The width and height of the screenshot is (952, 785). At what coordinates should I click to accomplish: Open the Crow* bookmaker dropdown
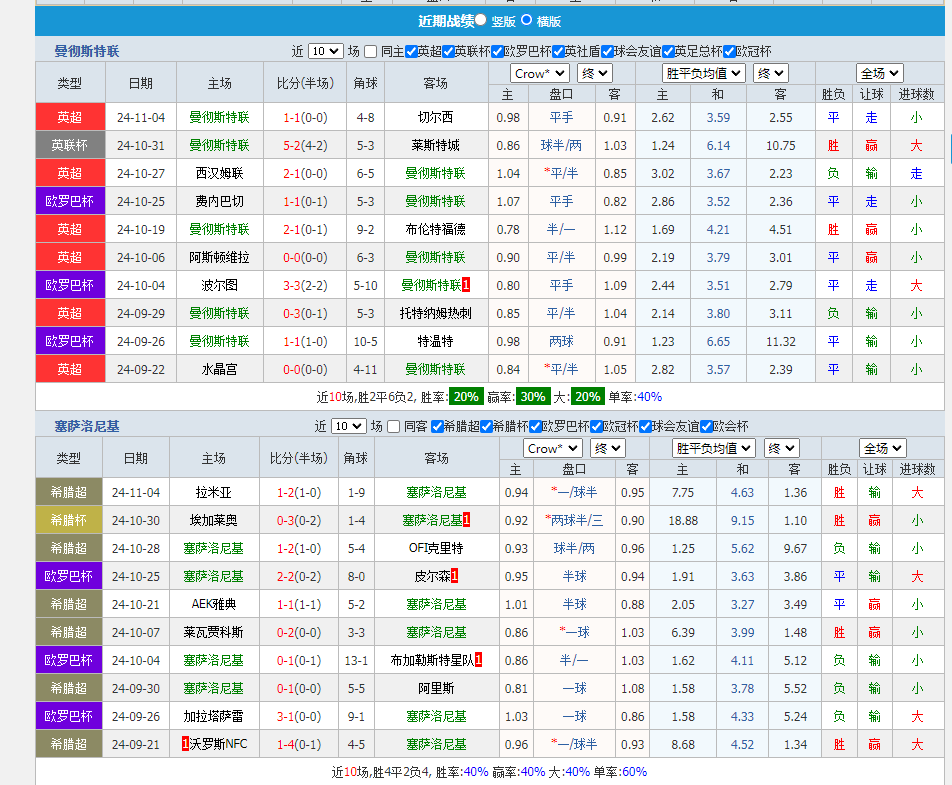(x=539, y=72)
